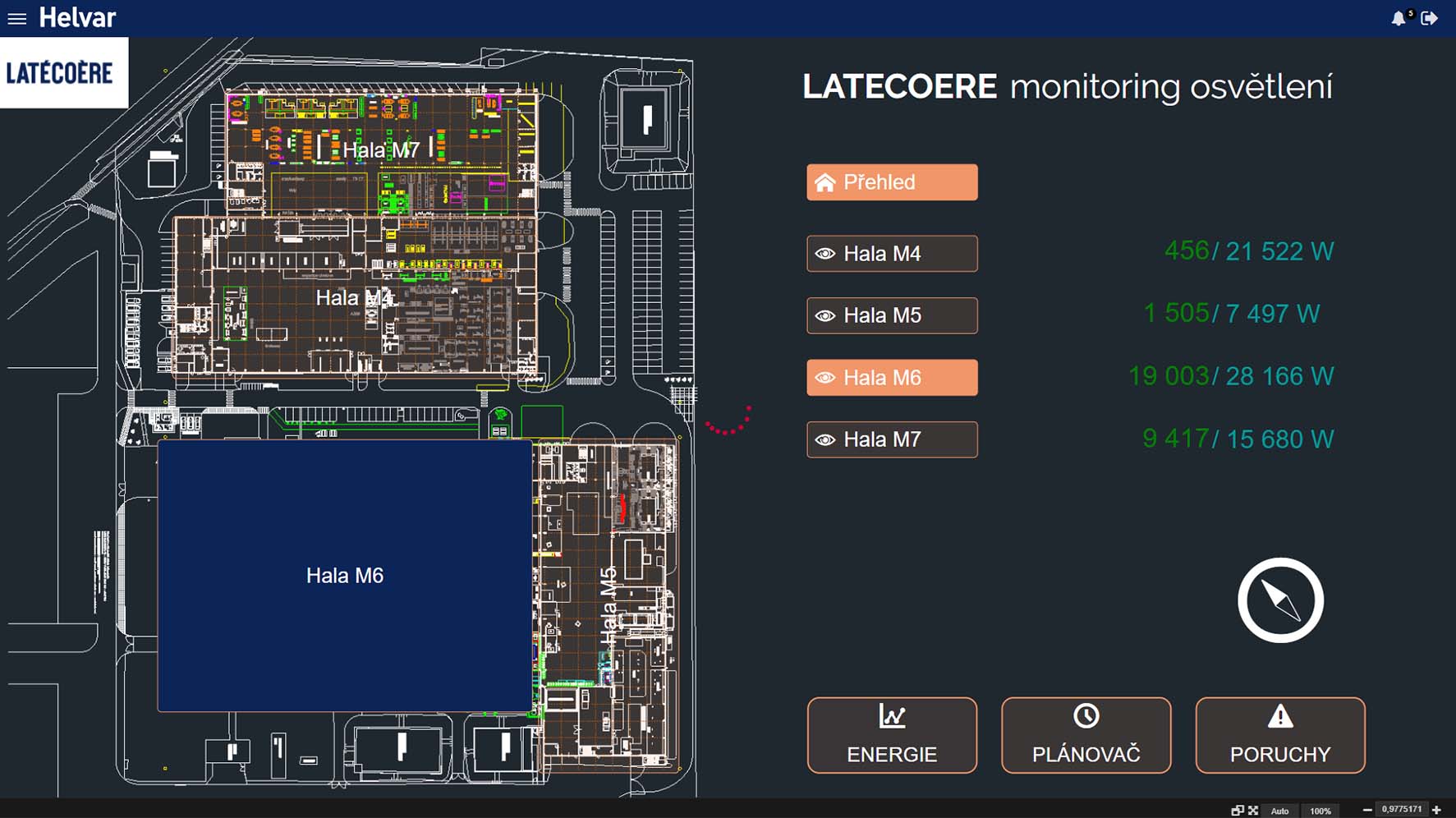Click the blue Hala M6 area on map
The width and height of the screenshot is (1456, 818).
[345, 575]
